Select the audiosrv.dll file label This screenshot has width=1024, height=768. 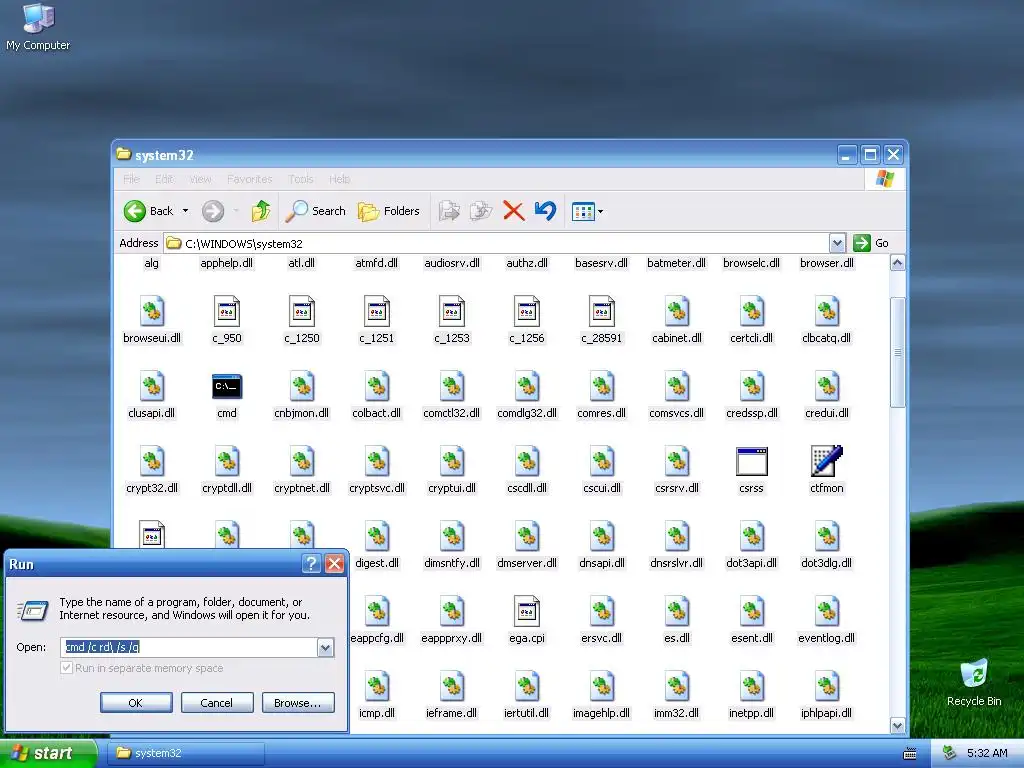point(452,263)
